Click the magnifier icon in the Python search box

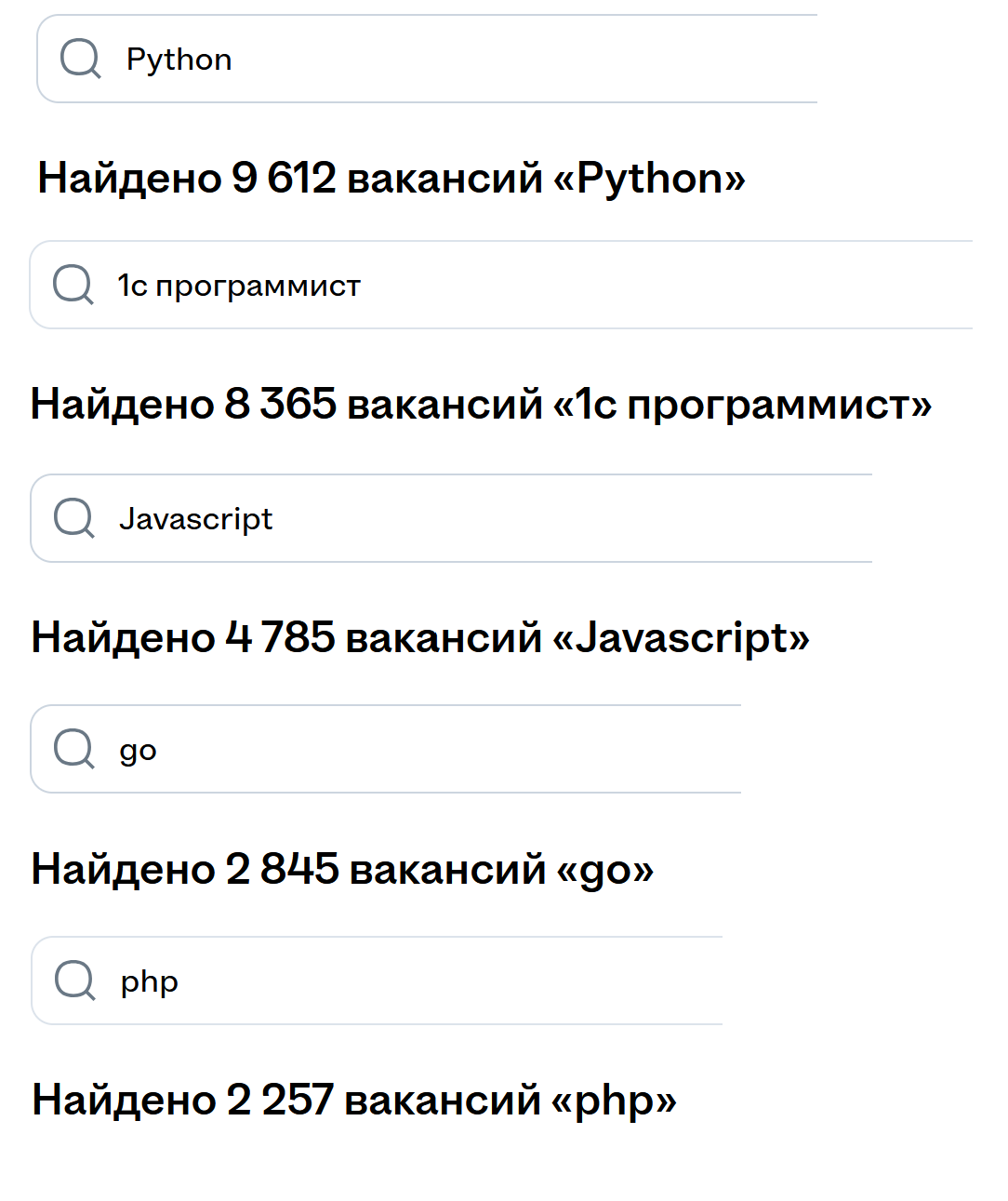click(x=80, y=60)
